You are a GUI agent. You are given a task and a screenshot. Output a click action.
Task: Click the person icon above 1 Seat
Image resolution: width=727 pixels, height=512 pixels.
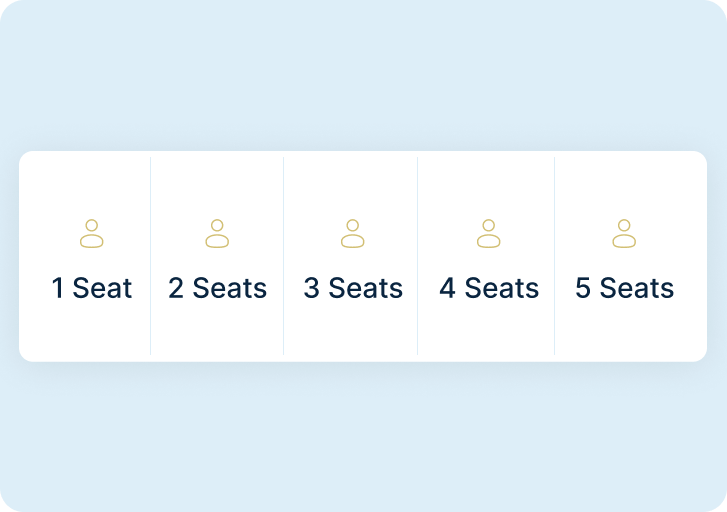point(92,234)
